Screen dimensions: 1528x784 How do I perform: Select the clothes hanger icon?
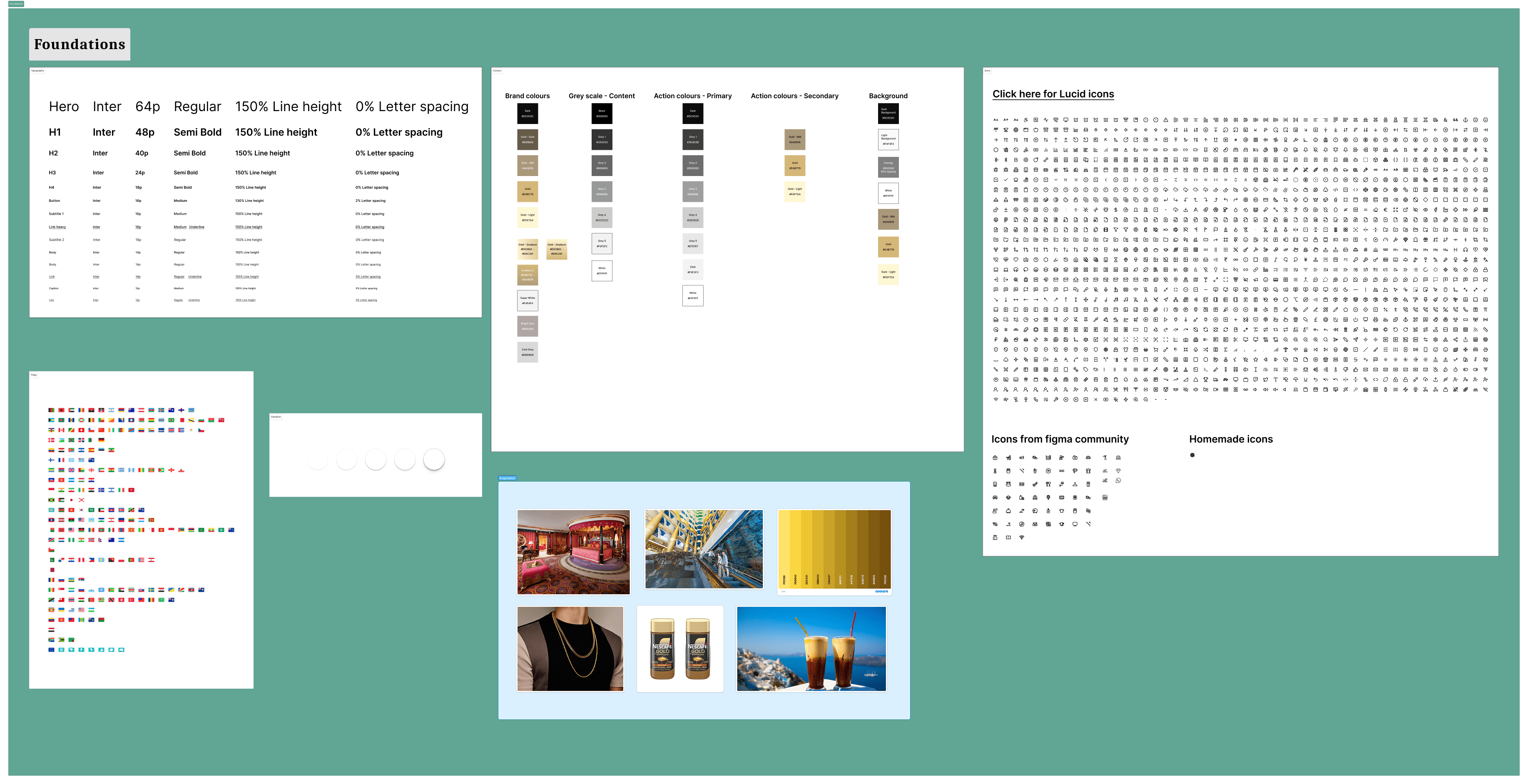click(x=1075, y=484)
